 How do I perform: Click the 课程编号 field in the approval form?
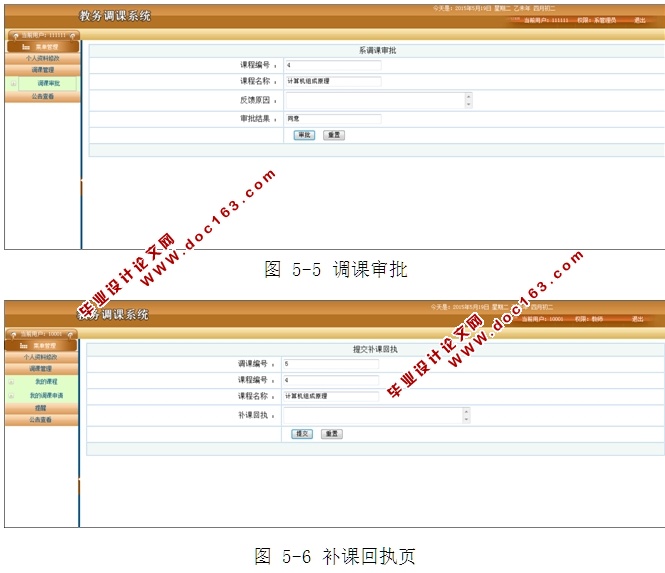pyautogui.click(x=333, y=65)
